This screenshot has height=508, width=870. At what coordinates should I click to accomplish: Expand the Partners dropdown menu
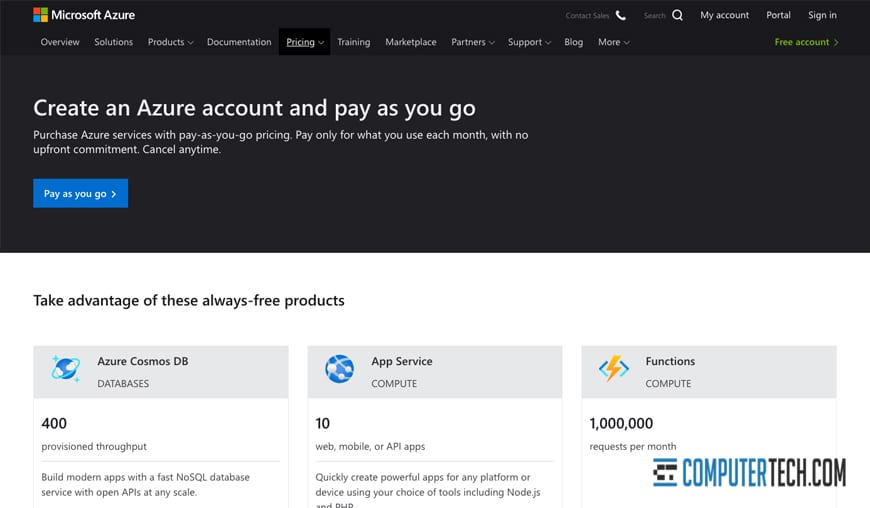tap(473, 42)
